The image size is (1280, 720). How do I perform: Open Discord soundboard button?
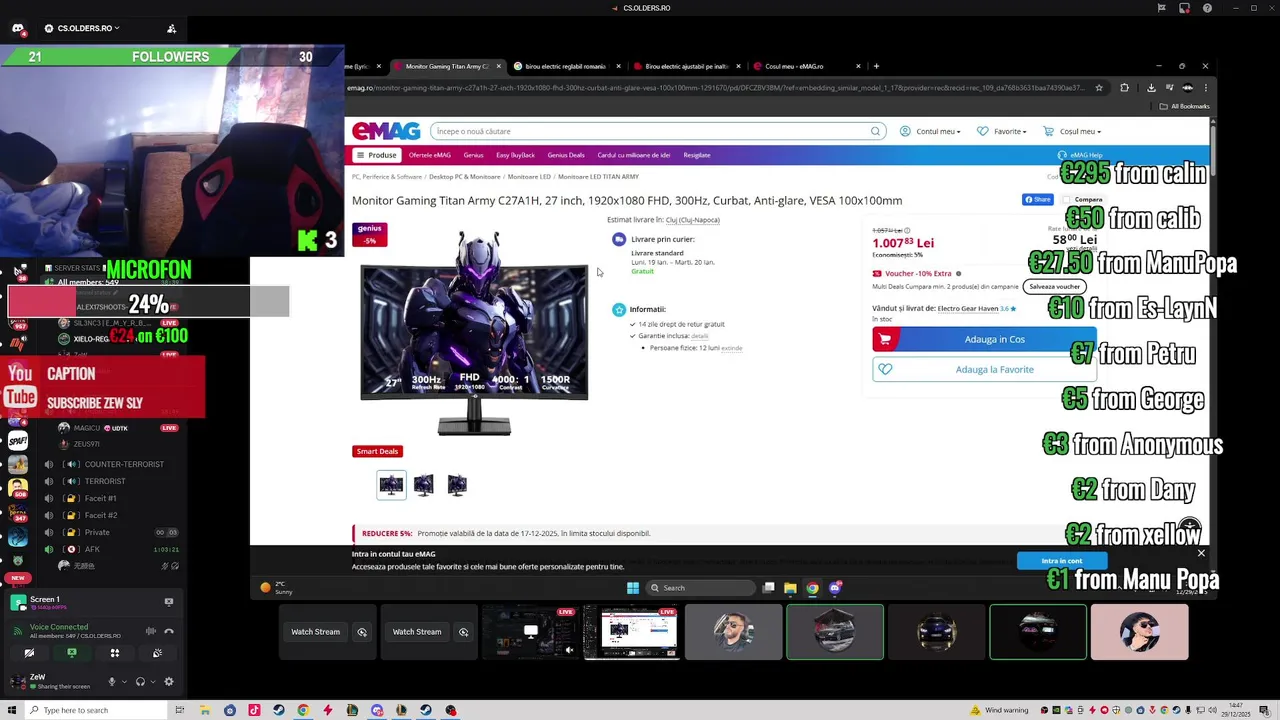click(x=157, y=653)
